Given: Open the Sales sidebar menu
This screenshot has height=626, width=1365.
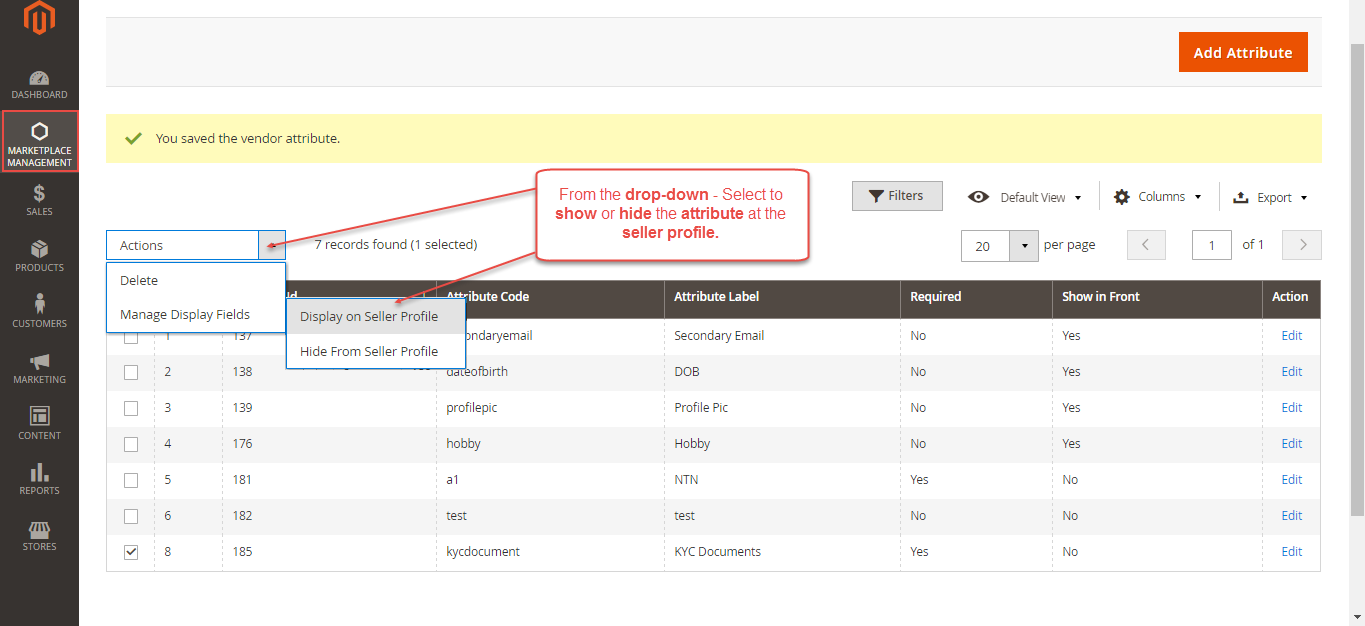Looking at the screenshot, I should click(x=39, y=199).
